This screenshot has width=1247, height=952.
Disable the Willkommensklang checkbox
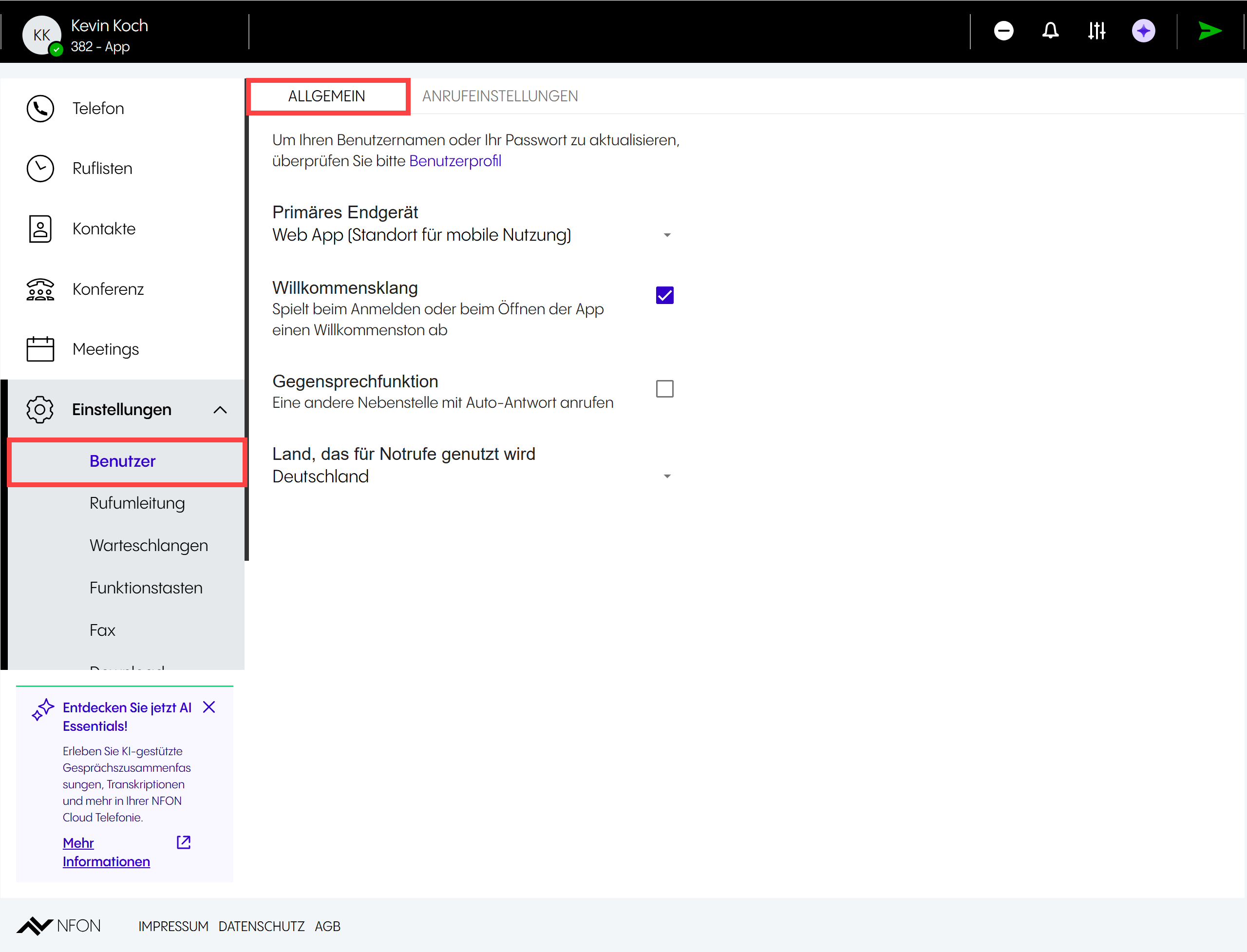point(664,295)
